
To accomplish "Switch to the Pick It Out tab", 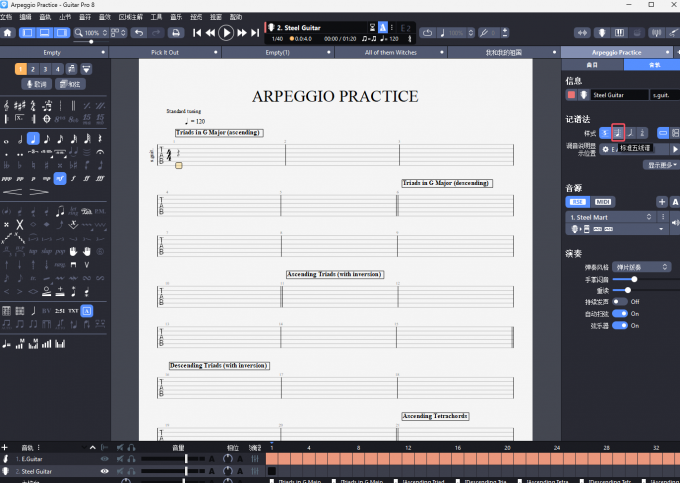I will point(165,52).
